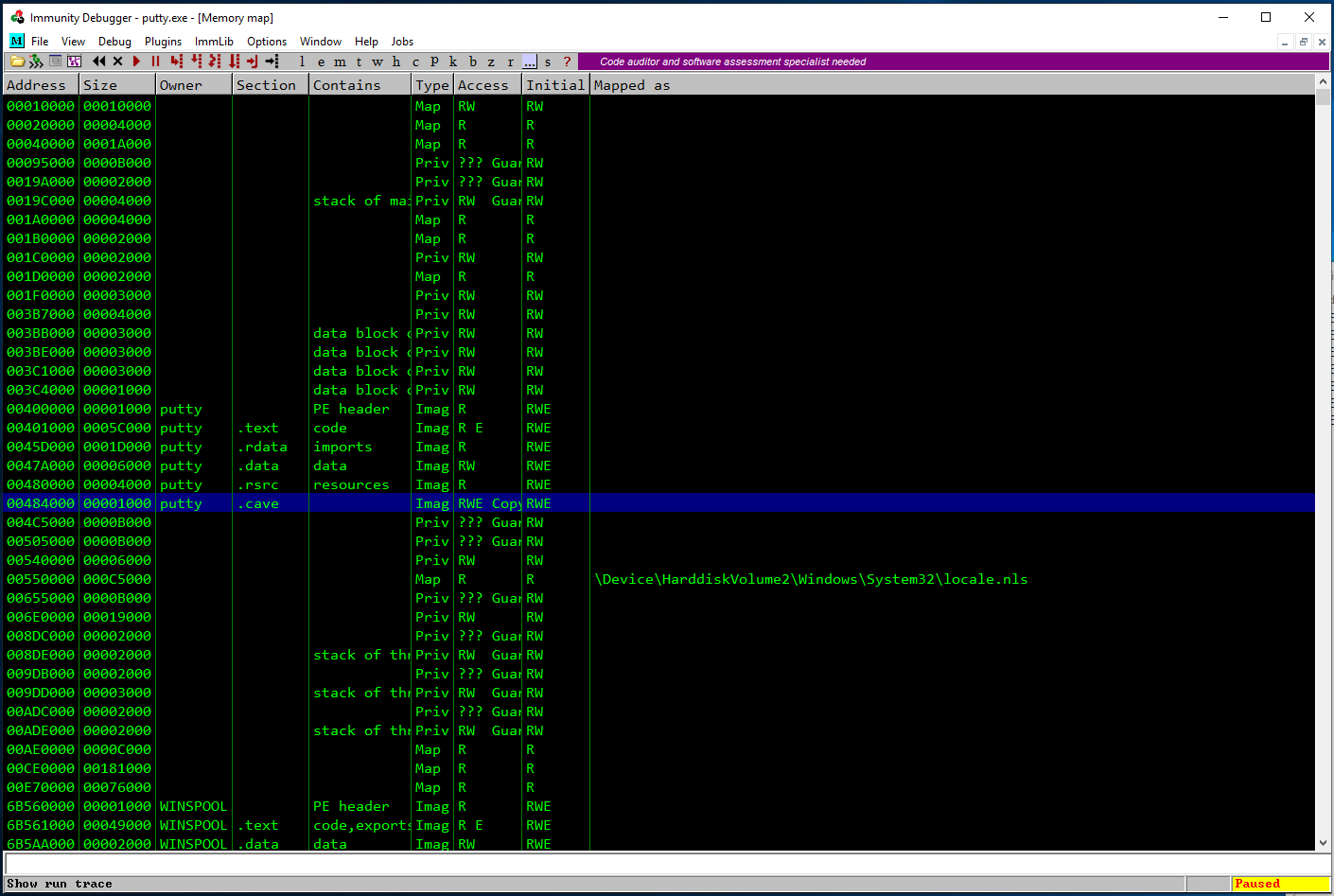The image size is (1334, 896).
Task: Open the Patches window via 'P' button
Action: point(434,61)
